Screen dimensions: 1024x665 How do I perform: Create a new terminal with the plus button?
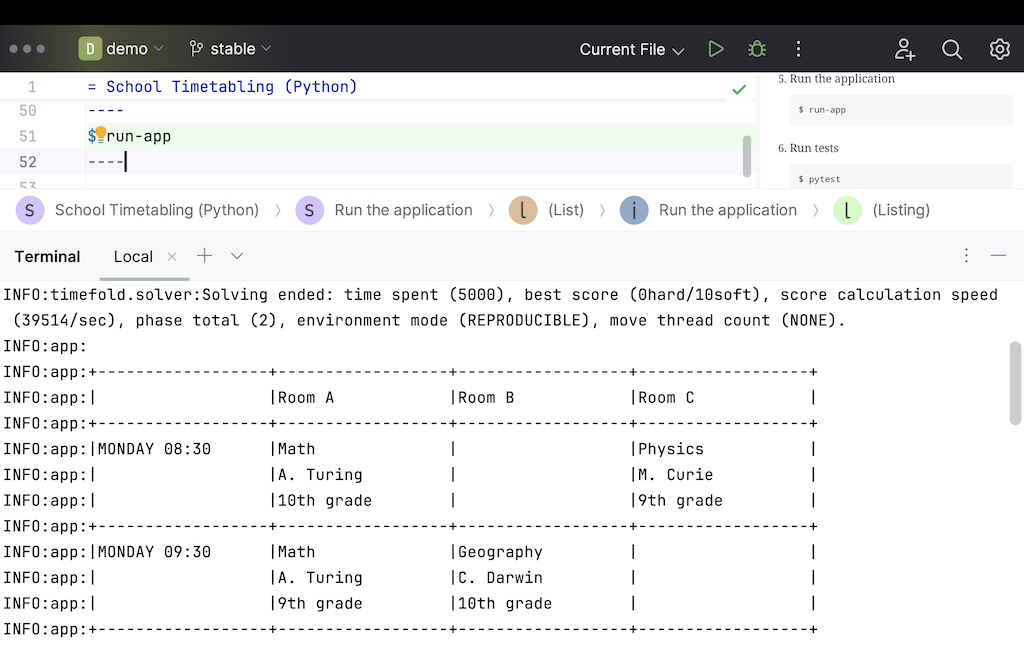[x=204, y=256]
